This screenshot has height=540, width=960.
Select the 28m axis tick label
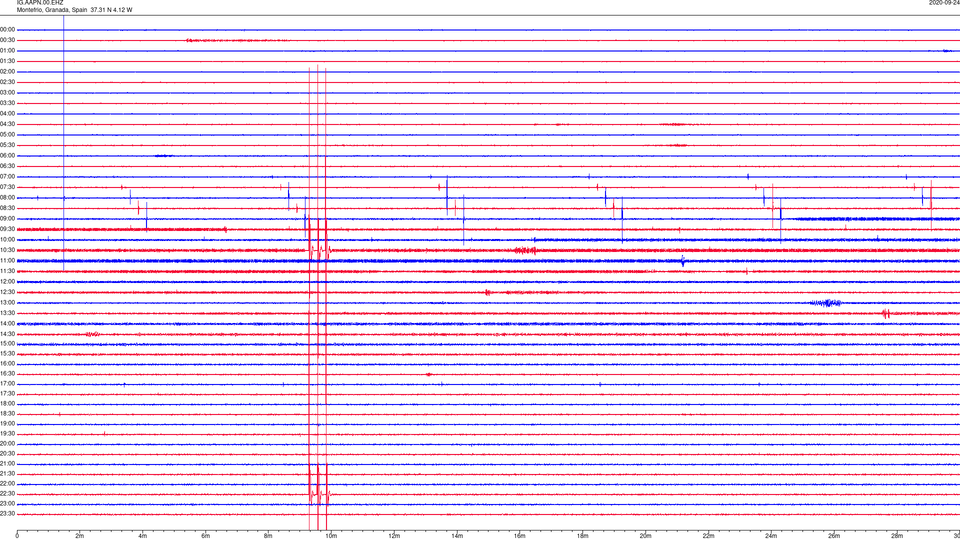click(x=897, y=536)
